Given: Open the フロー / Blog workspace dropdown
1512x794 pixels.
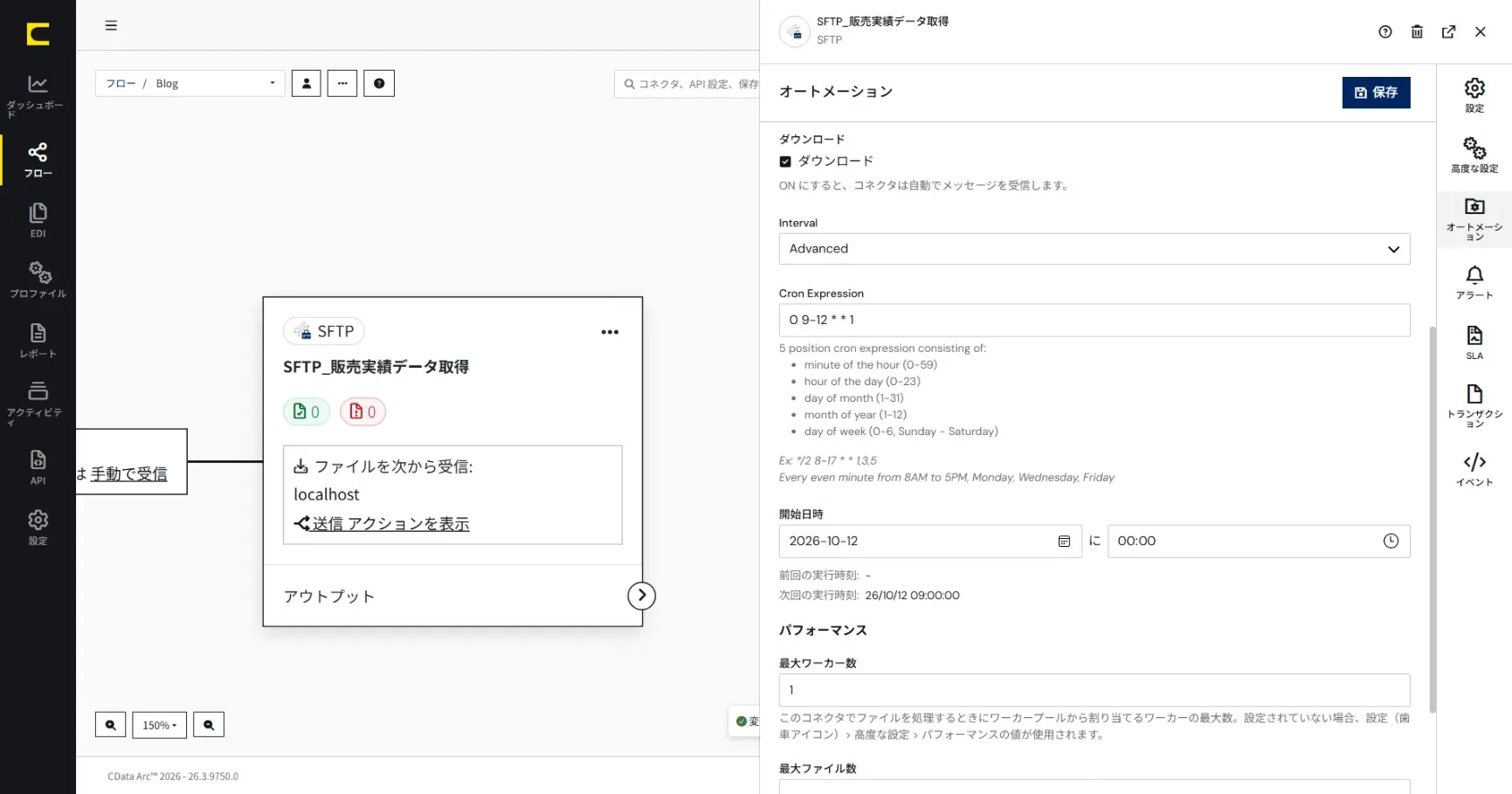Looking at the screenshot, I should tap(190, 83).
